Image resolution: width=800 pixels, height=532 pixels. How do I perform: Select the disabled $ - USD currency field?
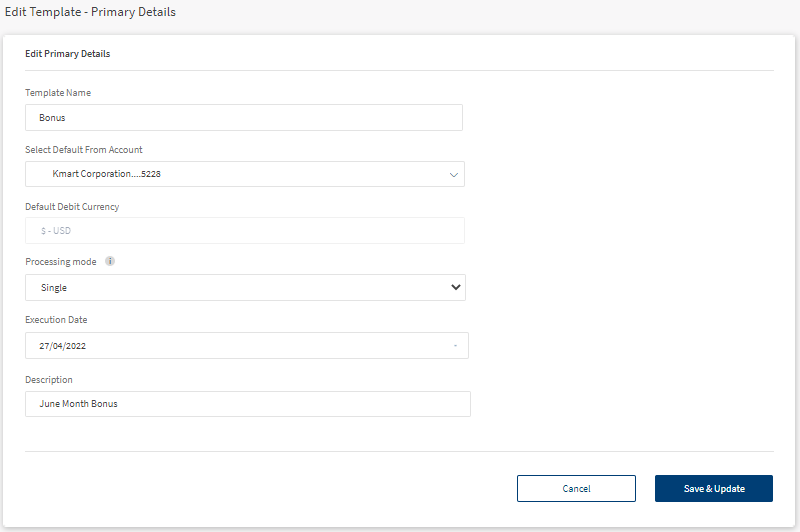click(x=245, y=231)
